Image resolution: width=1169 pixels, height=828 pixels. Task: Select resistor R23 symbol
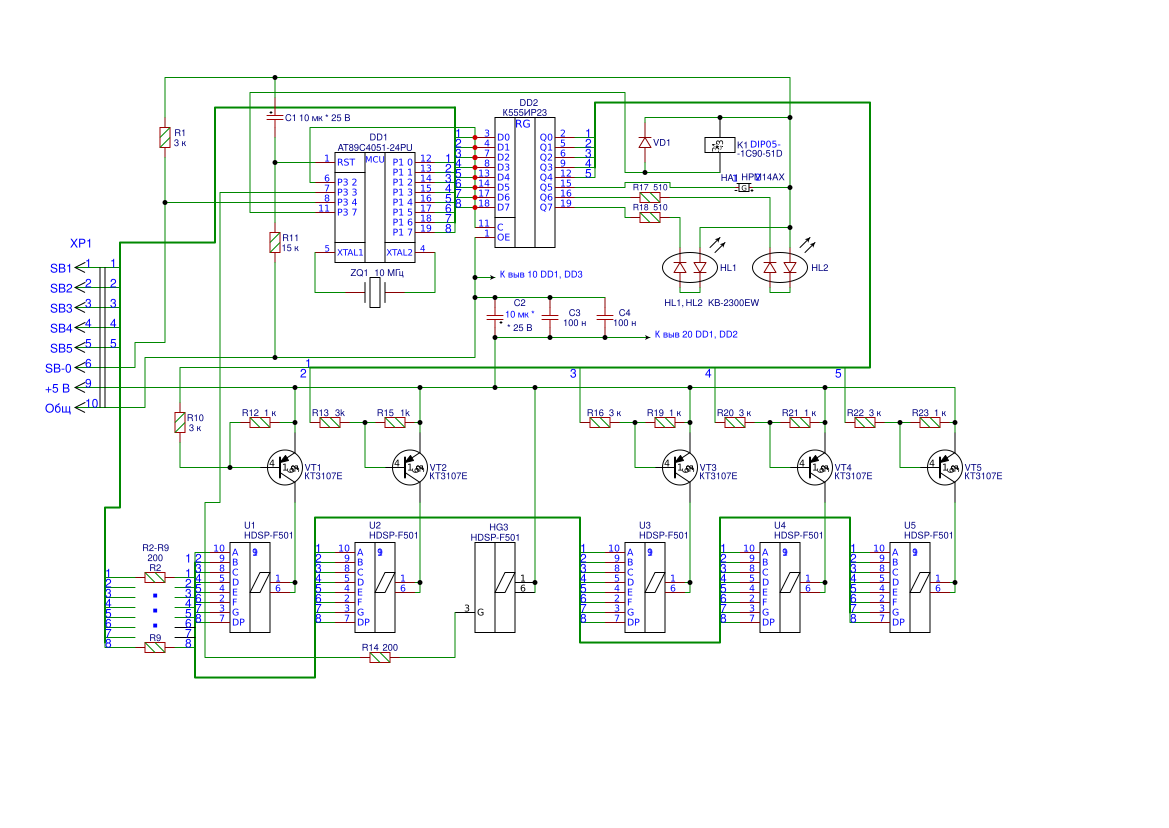tap(930, 423)
